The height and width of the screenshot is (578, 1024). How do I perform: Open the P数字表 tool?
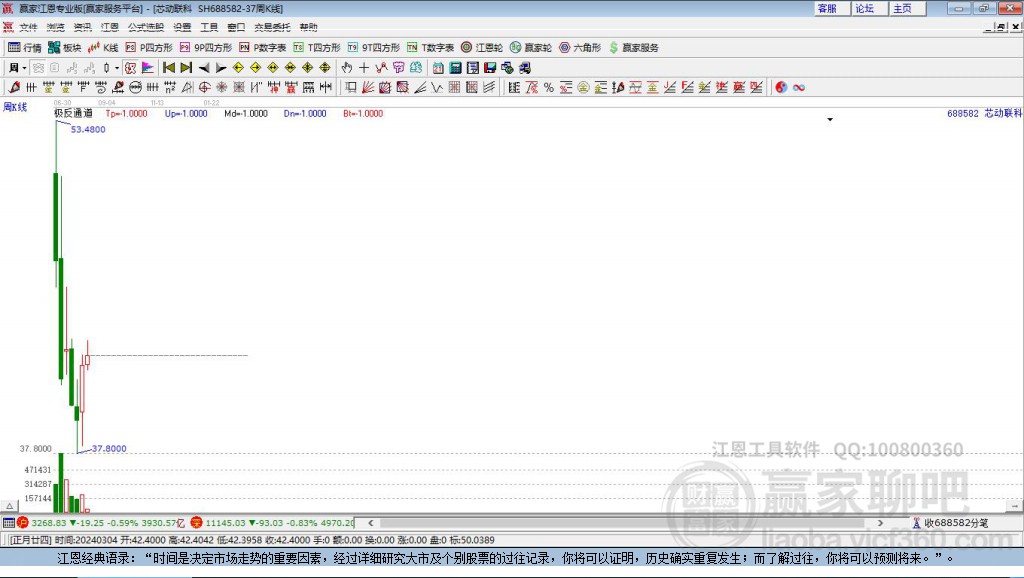coord(263,48)
